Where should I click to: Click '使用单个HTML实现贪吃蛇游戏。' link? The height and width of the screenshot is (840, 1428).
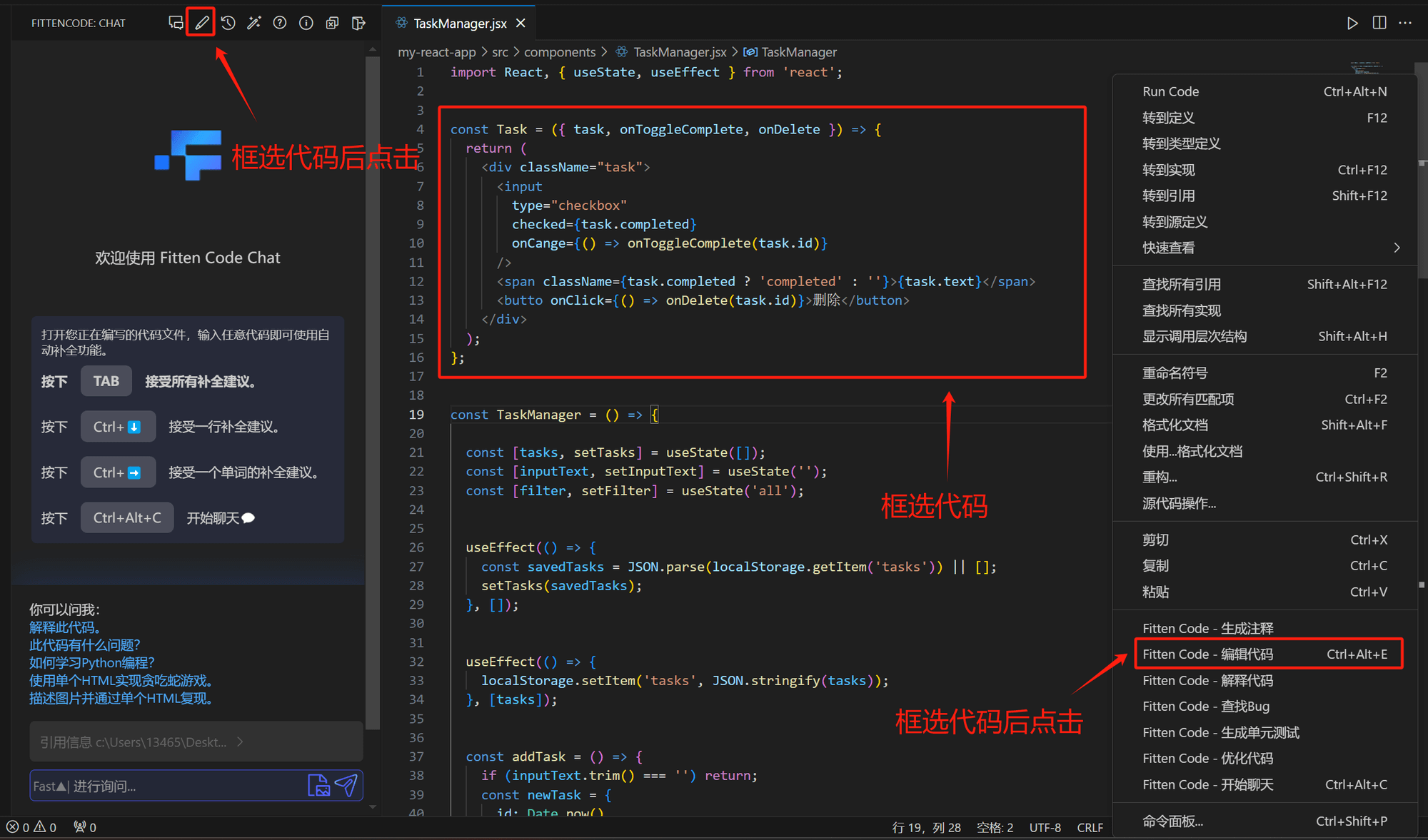pyautogui.click(x=123, y=680)
